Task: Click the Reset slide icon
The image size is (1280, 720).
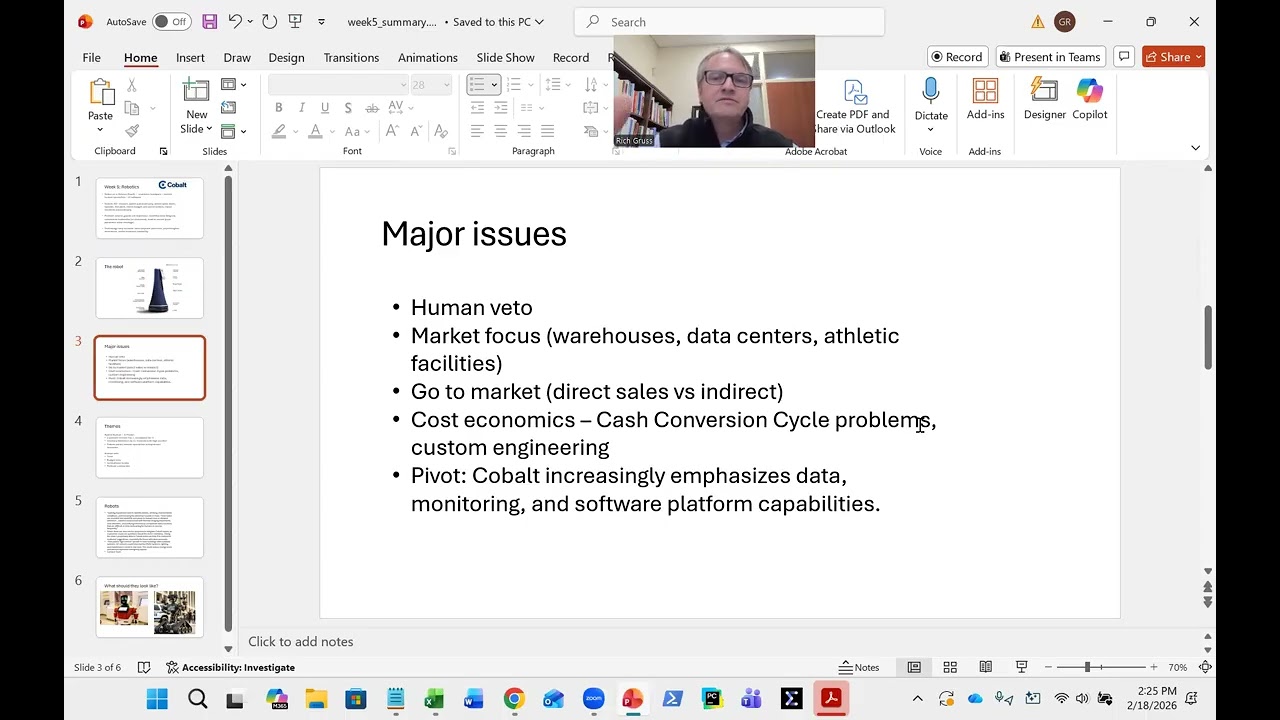Action: (x=229, y=108)
